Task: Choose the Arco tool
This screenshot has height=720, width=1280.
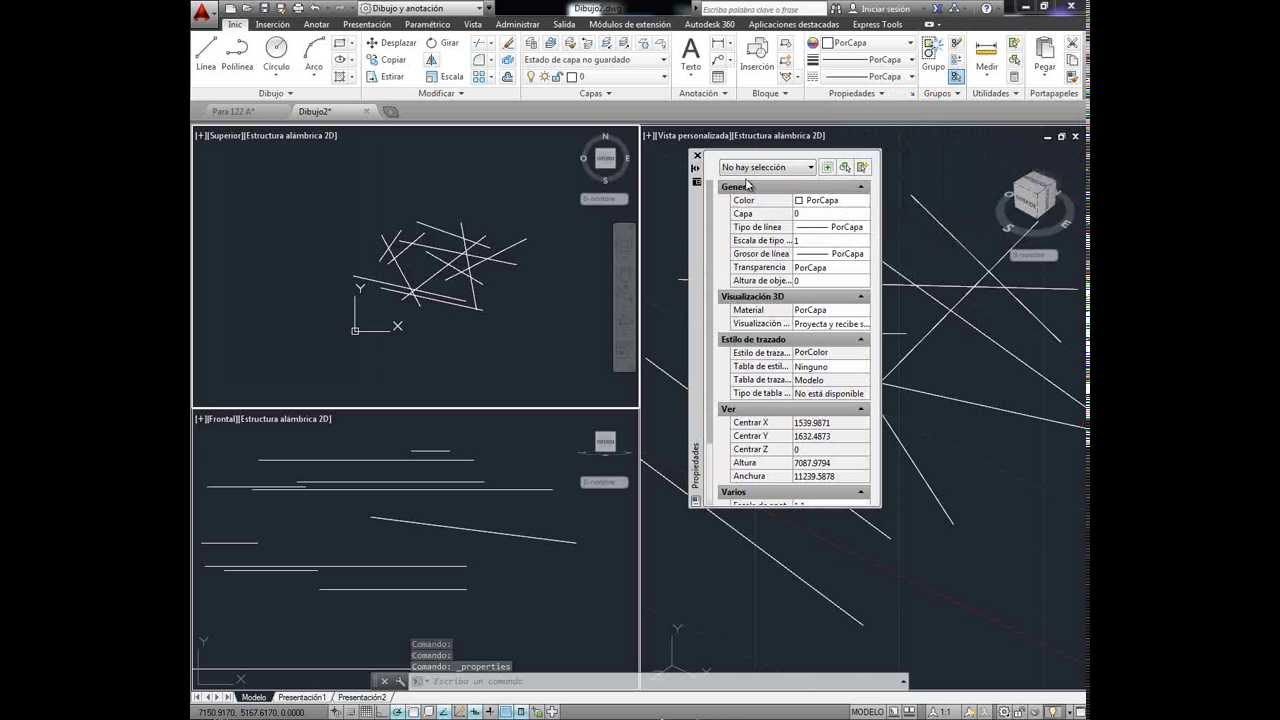Action: click(x=314, y=54)
